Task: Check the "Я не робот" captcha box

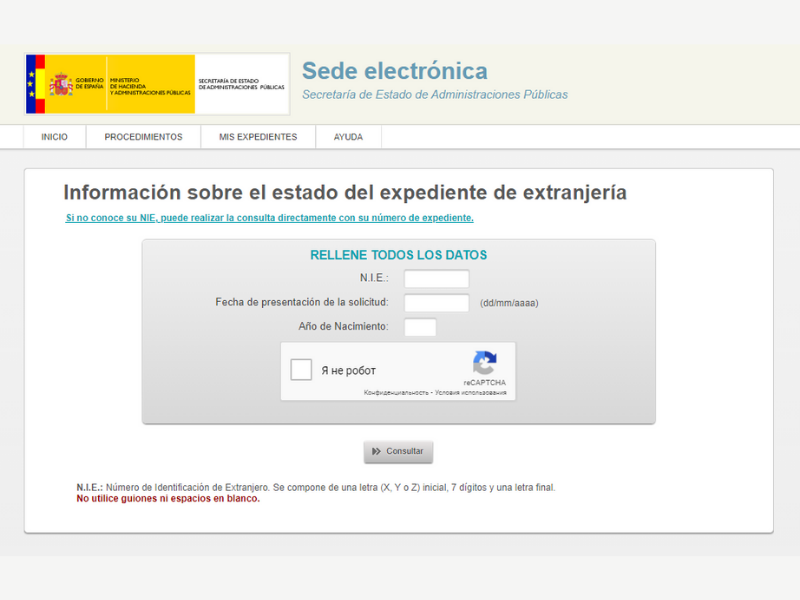Action: (301, 370)
